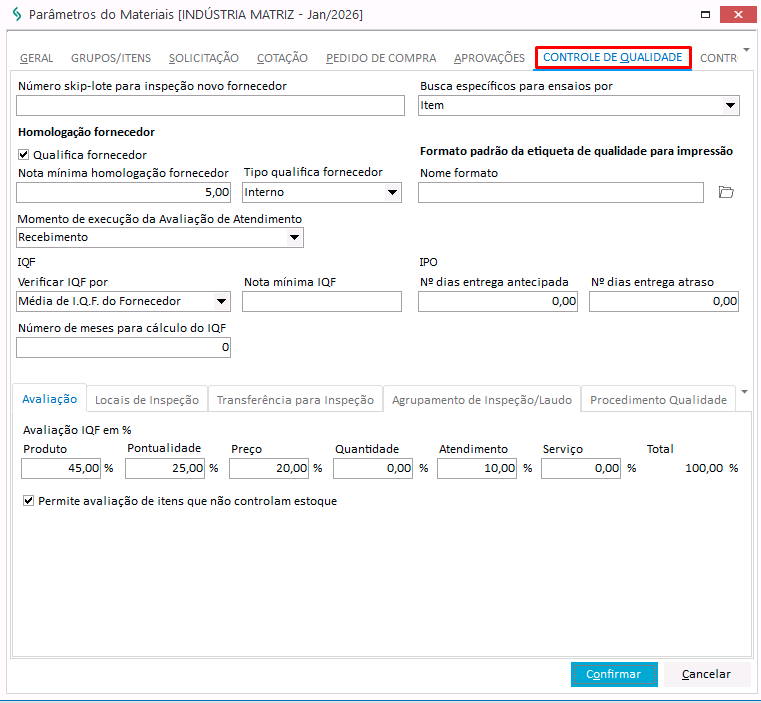761x703 pixels.
Task: Click the Cancelar button
Action: pos(706,674)
